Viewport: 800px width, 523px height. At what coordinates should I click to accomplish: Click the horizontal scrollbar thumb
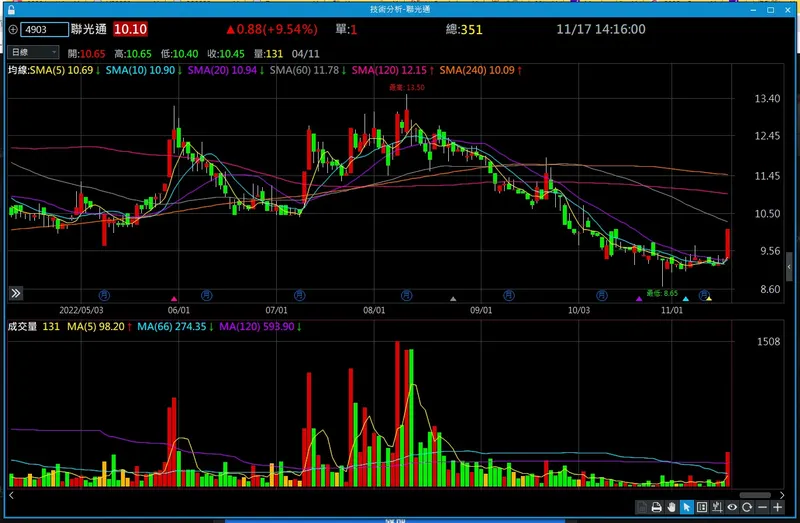point(755,495)
